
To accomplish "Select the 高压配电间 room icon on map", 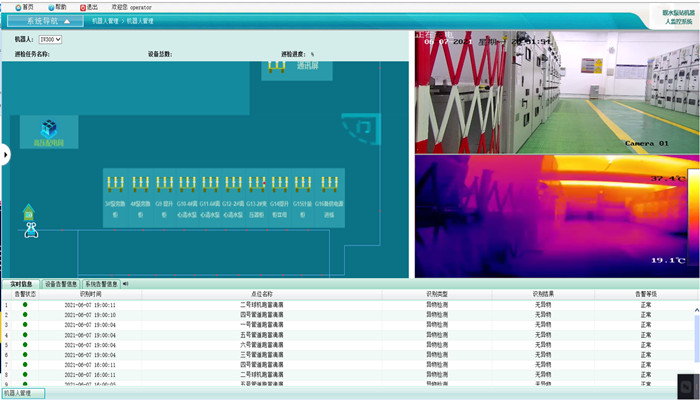I will tap(47, 129).
